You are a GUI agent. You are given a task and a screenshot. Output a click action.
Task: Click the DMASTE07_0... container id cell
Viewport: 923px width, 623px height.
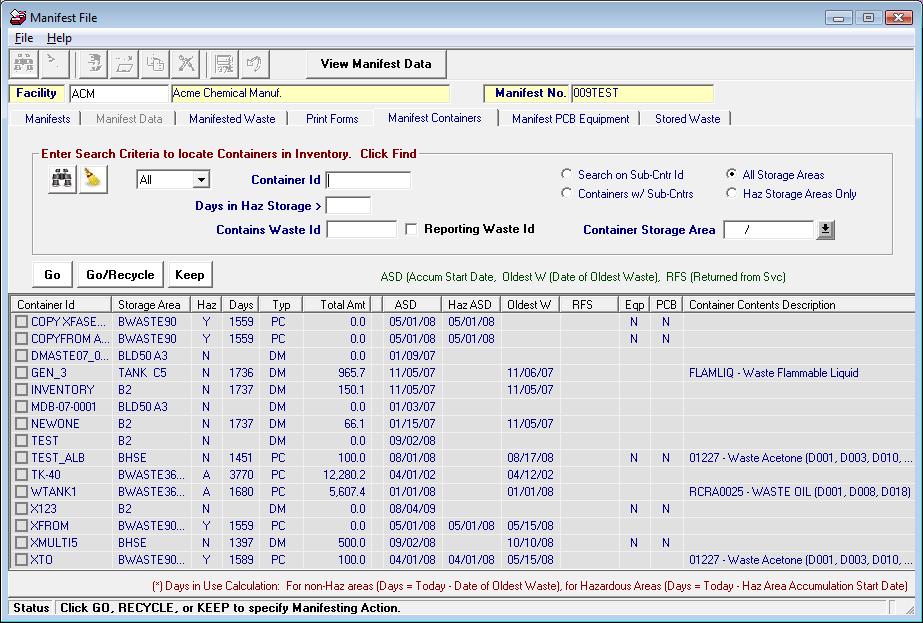tap(69, 356)
